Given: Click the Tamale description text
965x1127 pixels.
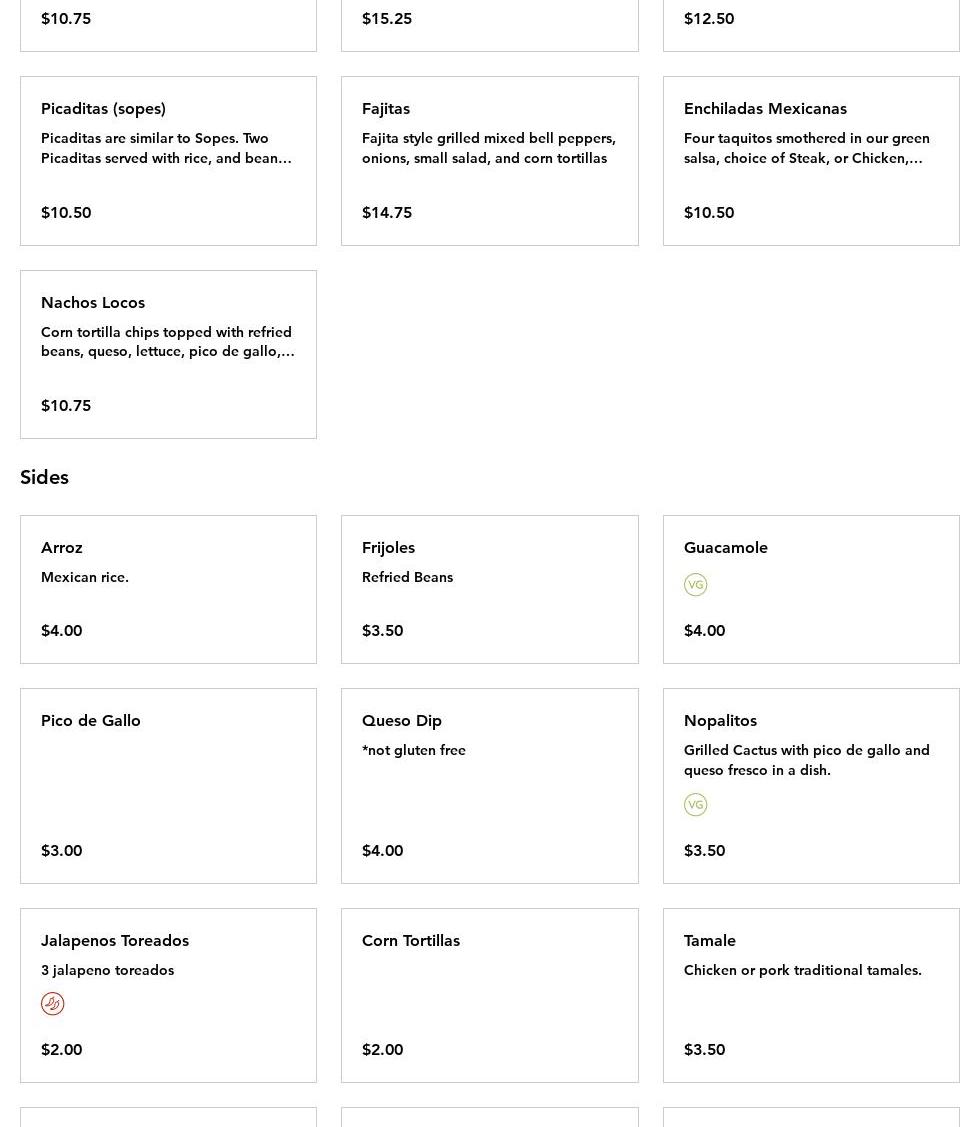Looking at the screenshot, I should click(802, 970).
